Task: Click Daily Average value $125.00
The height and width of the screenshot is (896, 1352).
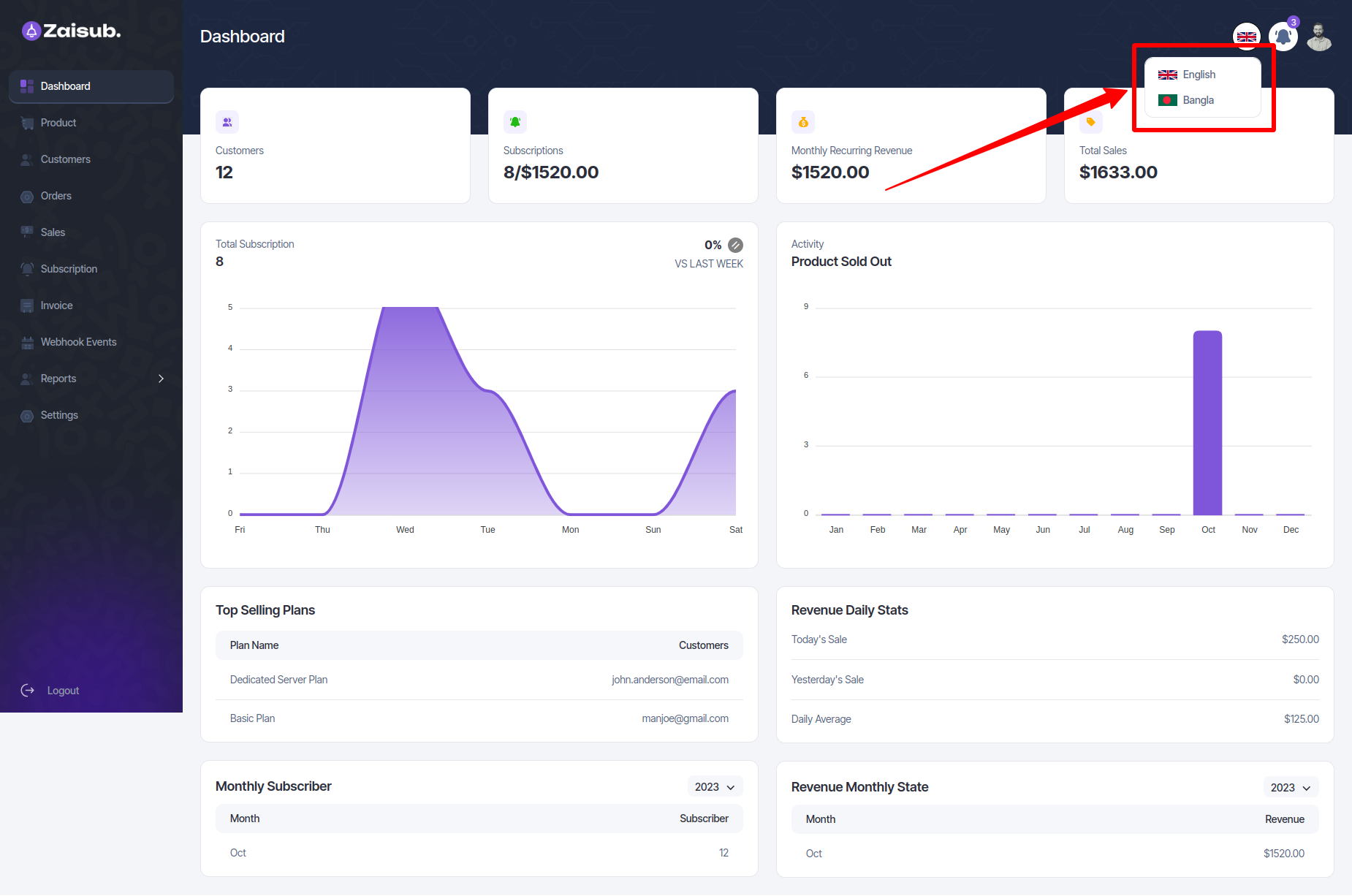Action: click(x=1302, y=719)
